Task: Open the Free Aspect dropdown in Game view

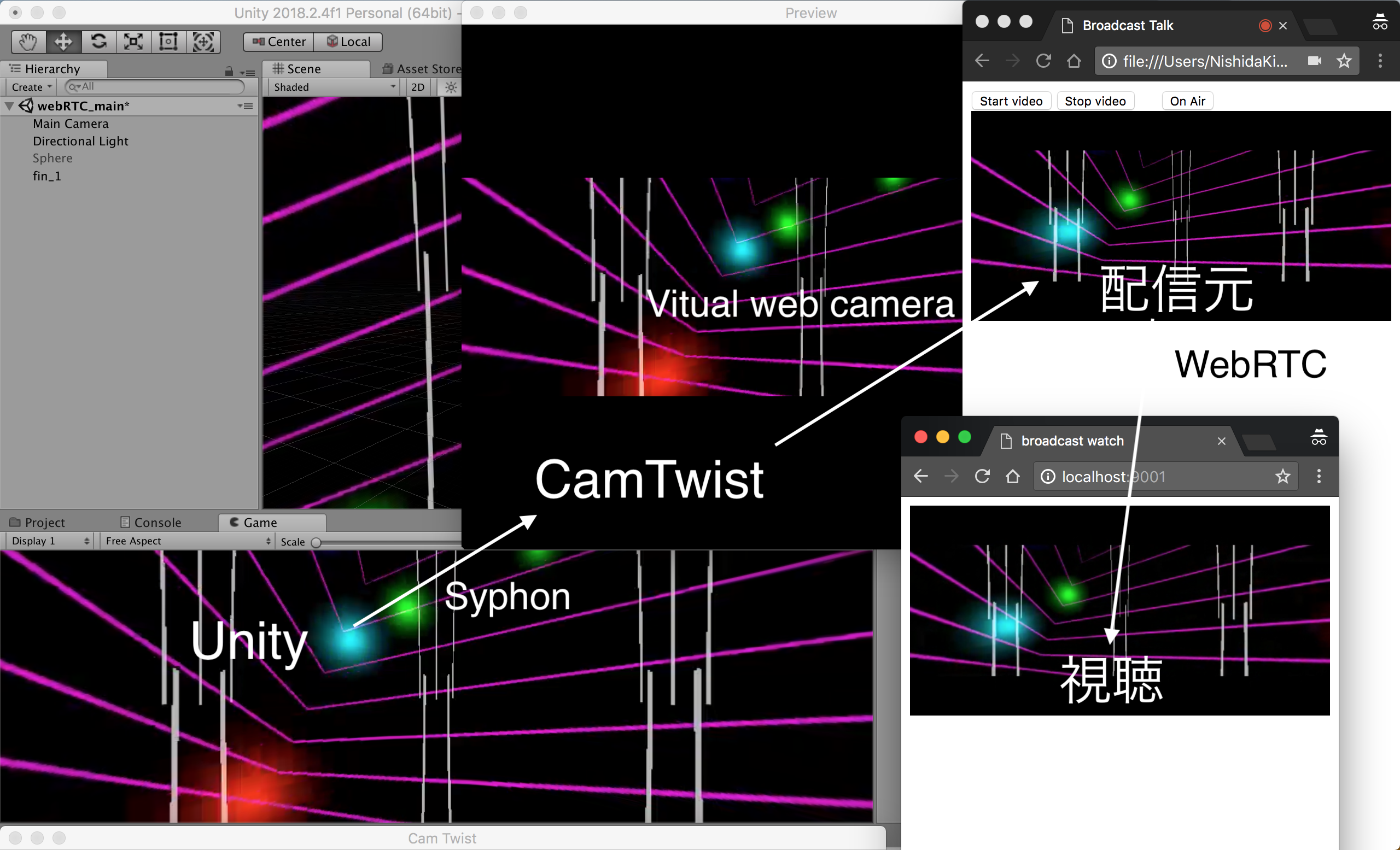Action: (x=188, y=541)
